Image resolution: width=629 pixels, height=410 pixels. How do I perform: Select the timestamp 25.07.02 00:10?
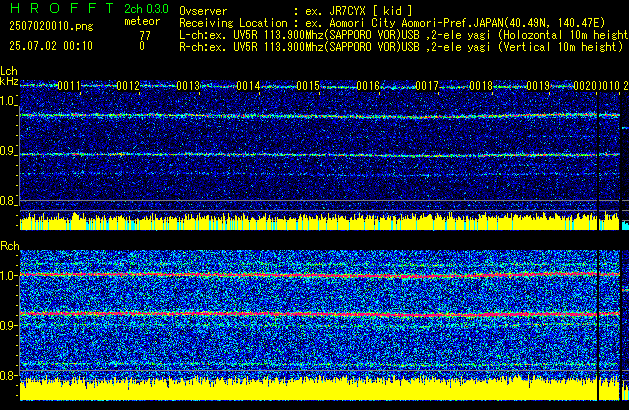[x=51, y=46]
